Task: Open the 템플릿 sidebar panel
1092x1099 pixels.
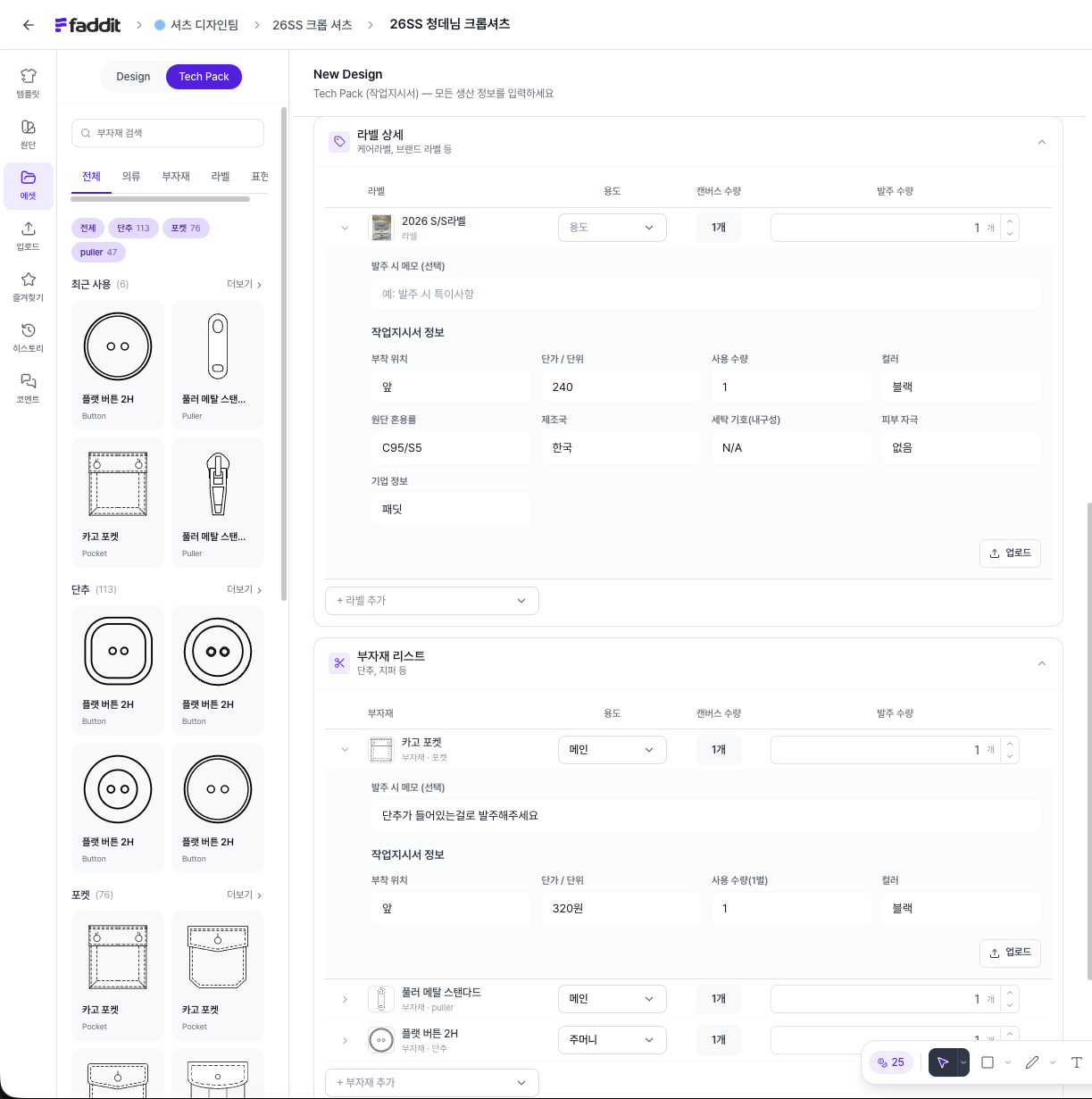Action: pyautogui.click(x=29, y=82)
